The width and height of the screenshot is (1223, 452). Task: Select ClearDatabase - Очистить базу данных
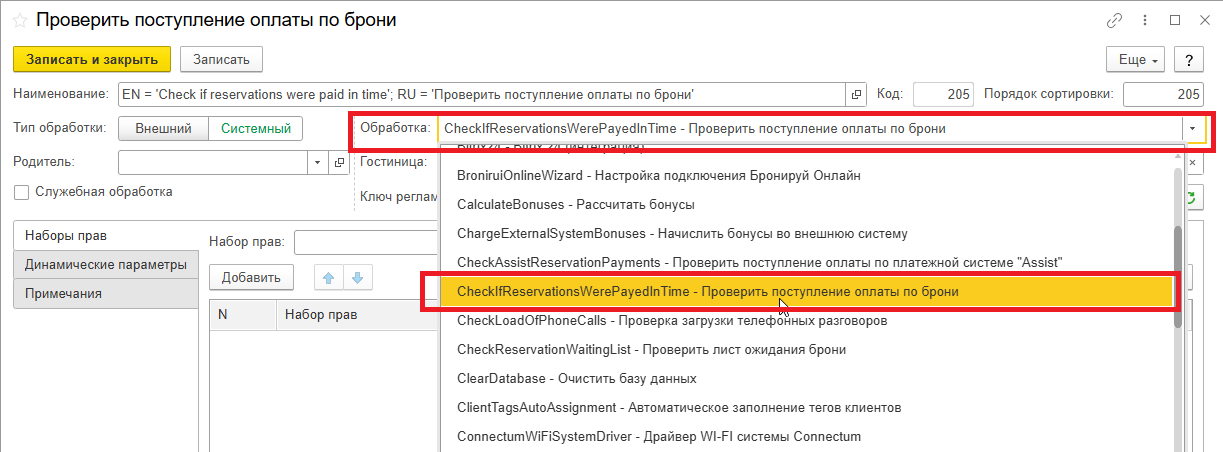tap(806, 378)
